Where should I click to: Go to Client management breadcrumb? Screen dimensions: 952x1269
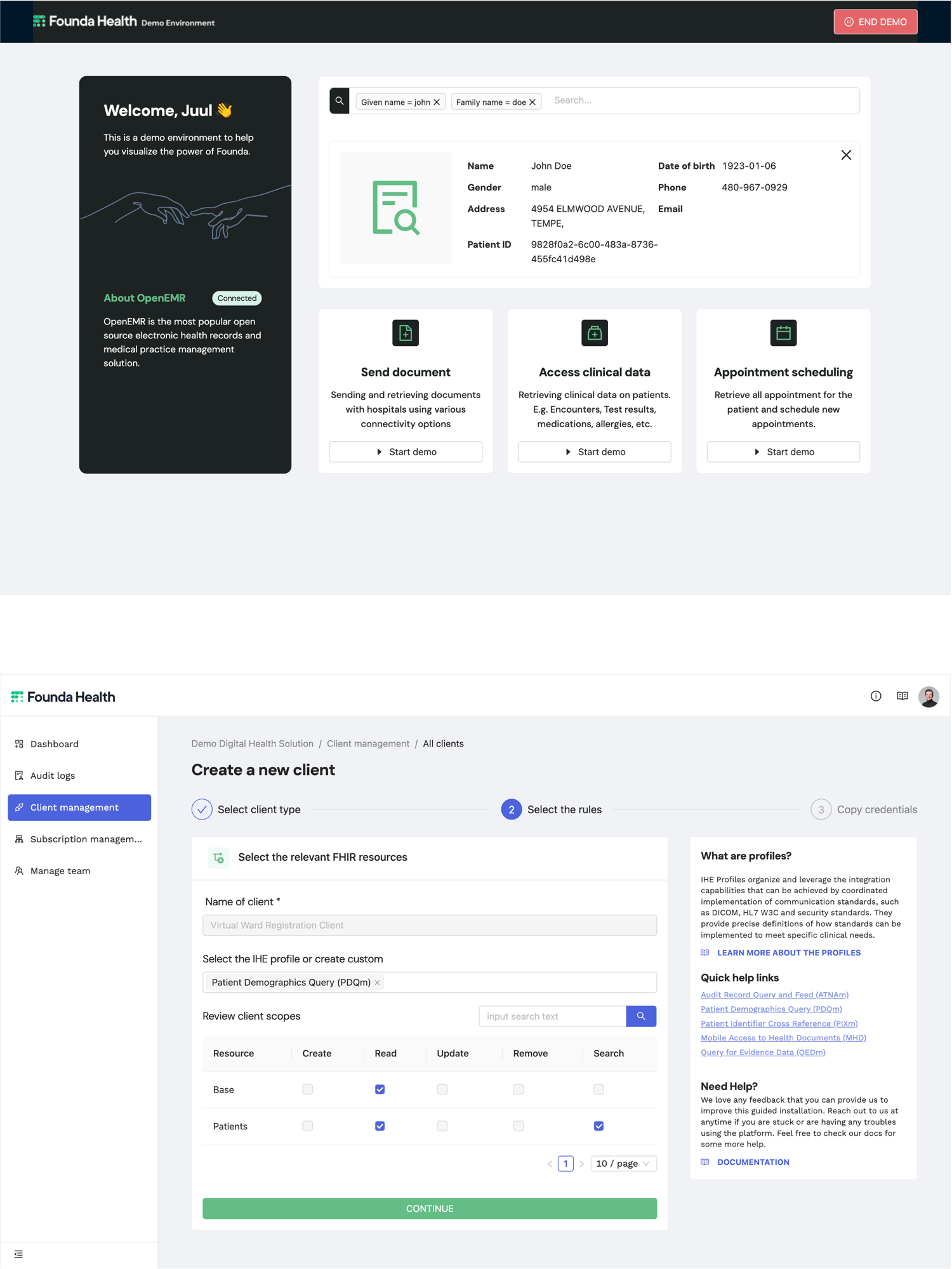click(x=368, y=744)
